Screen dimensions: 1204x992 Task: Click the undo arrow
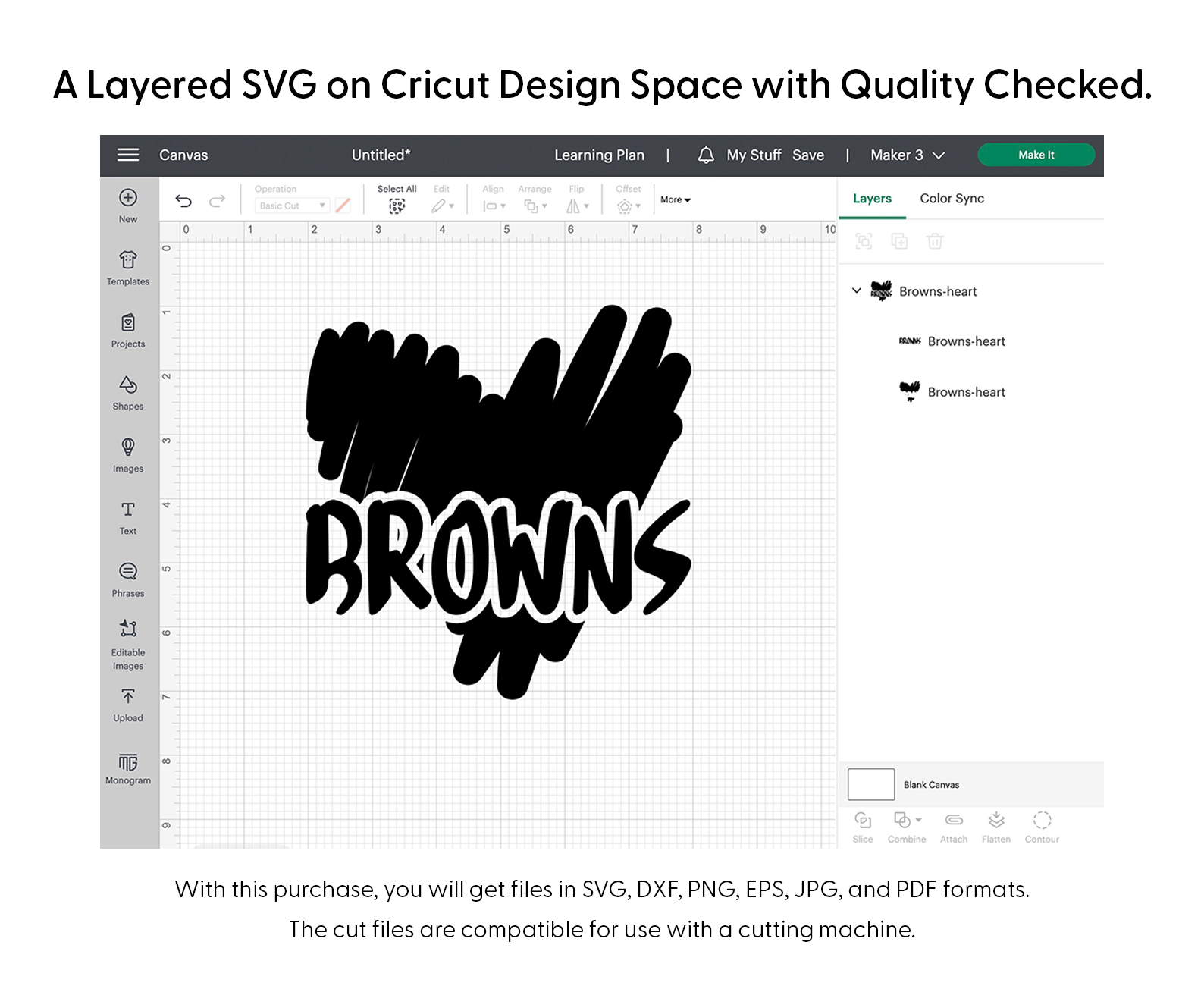pos(183,201)
